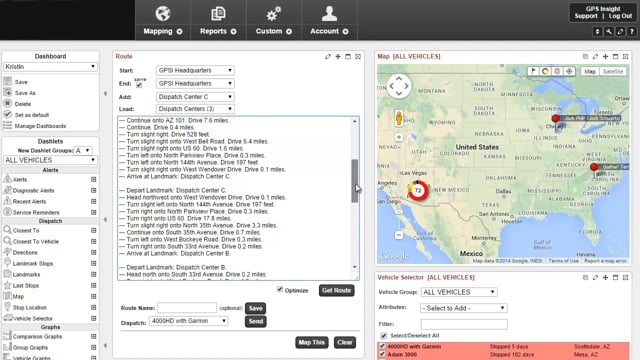This screenshot has height=360, width=640.
Task: Add the Directions dashlet icon
Action: point(93,252)
